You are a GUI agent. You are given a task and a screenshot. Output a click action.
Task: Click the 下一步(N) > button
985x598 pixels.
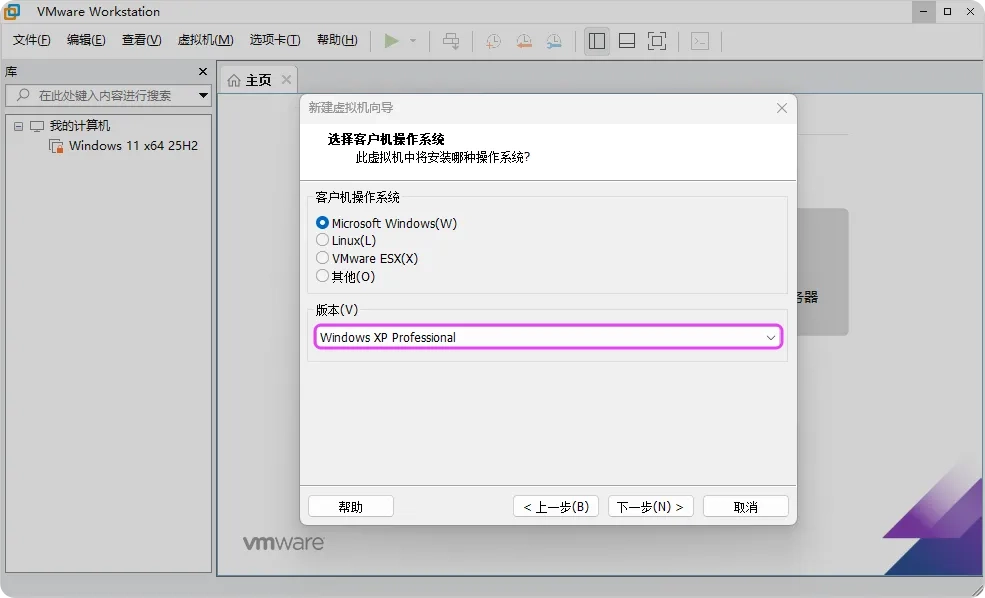pyautogui.click(x=650, y=506)
